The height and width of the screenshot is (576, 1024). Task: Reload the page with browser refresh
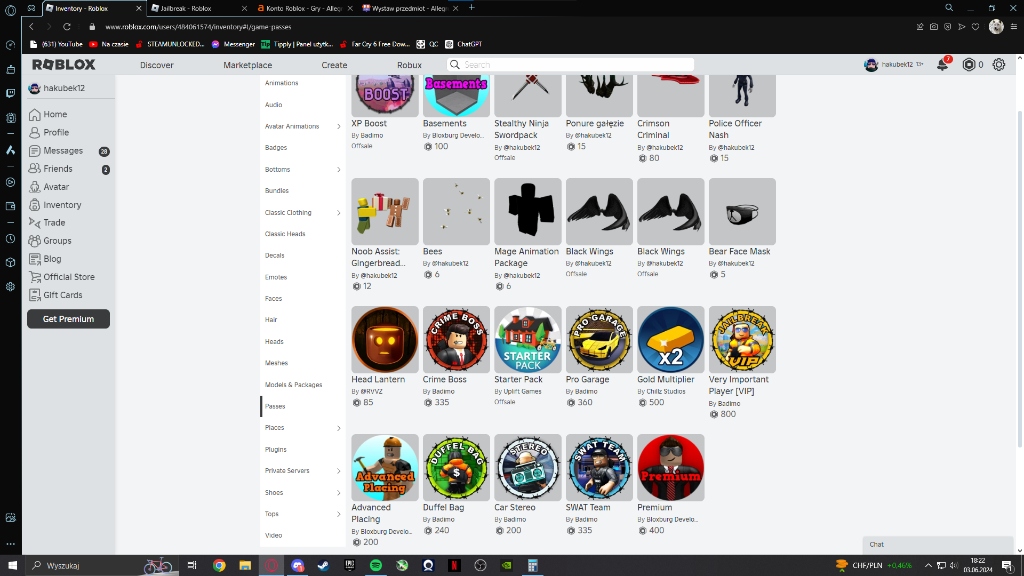point(67,27)
